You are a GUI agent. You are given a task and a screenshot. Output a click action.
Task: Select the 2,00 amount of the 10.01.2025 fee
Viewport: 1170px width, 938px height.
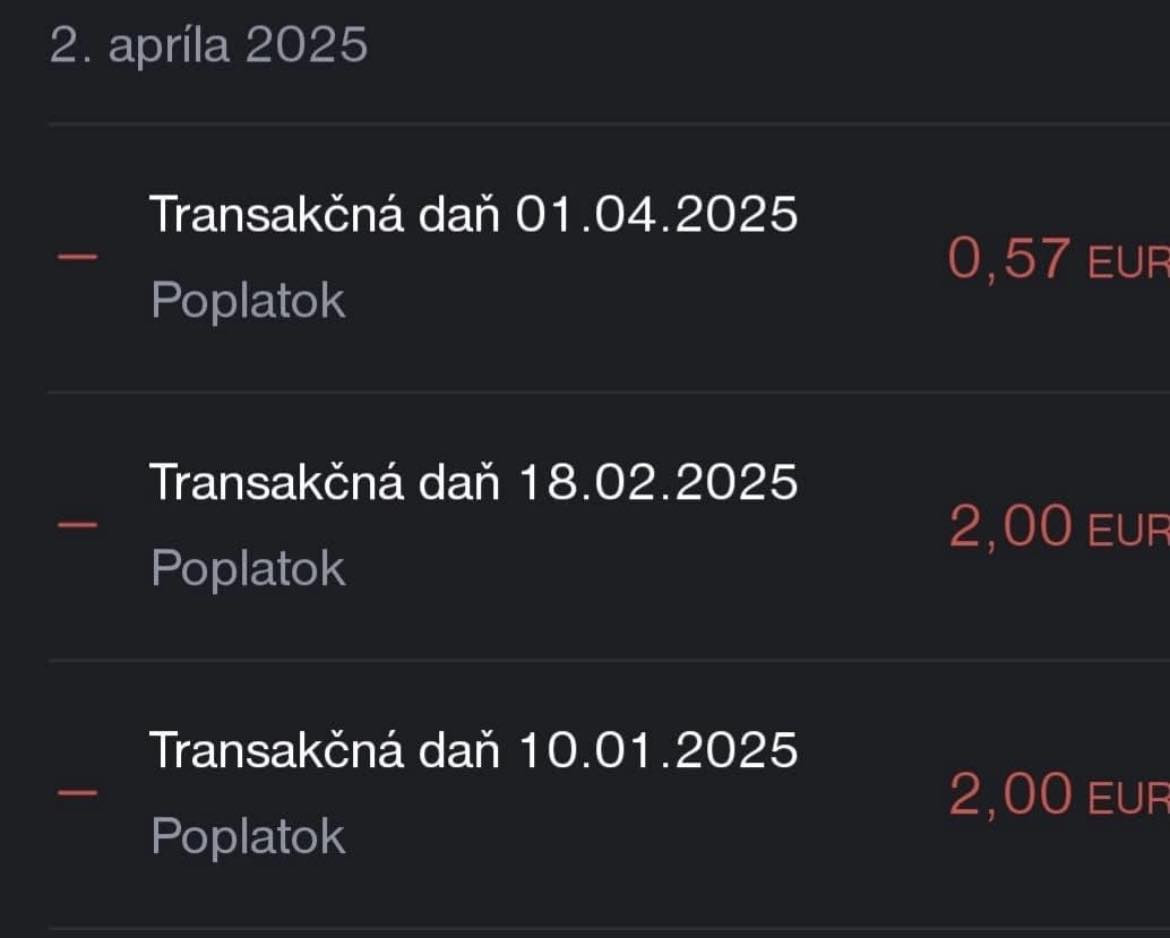click(x=1009, y=795)
